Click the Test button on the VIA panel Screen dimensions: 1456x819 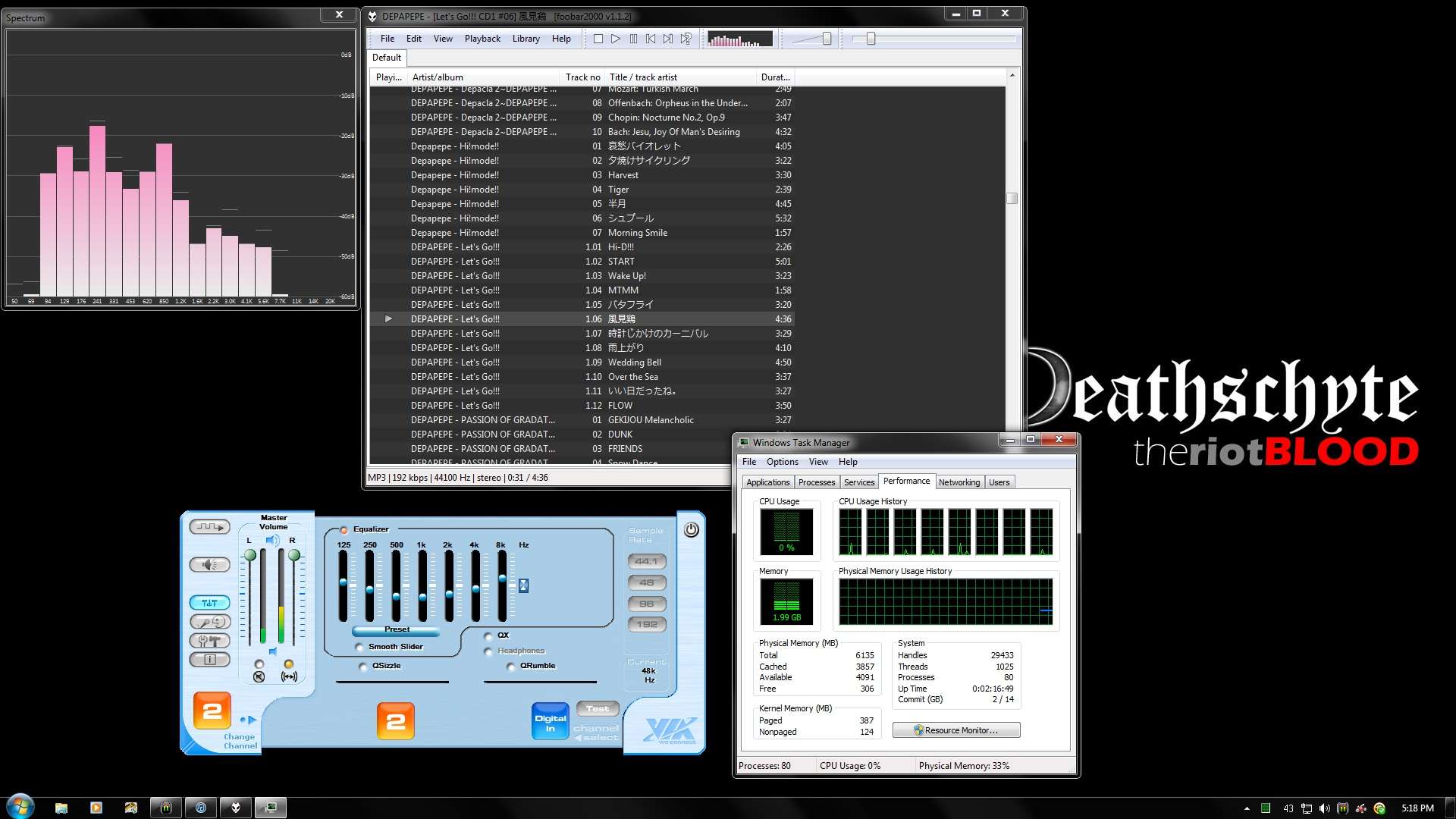point(598,708)
